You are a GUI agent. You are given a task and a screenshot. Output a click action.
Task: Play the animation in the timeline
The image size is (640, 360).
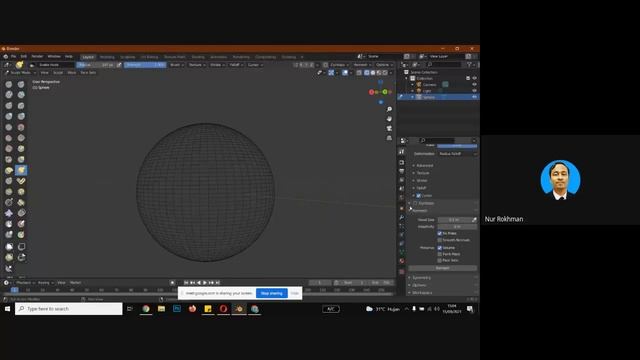(x=205, y=282)
